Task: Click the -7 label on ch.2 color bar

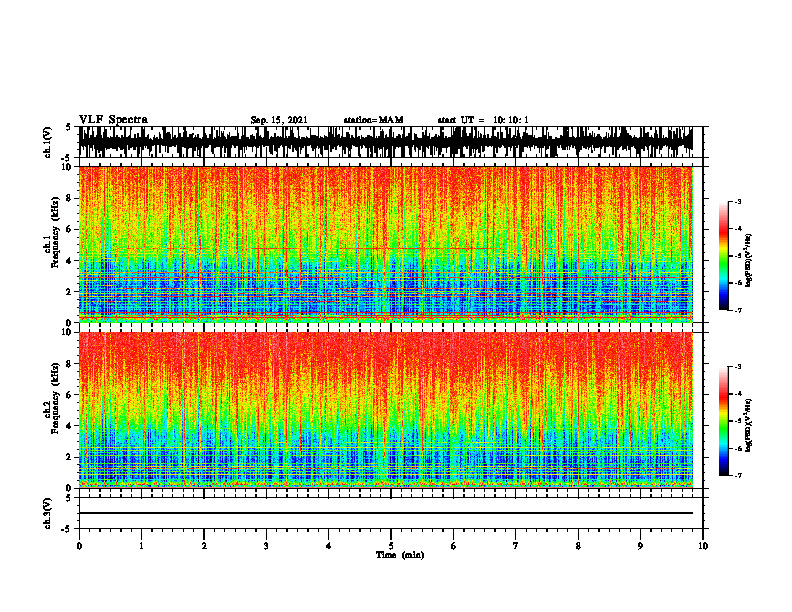Action: [x=738, y=475]
